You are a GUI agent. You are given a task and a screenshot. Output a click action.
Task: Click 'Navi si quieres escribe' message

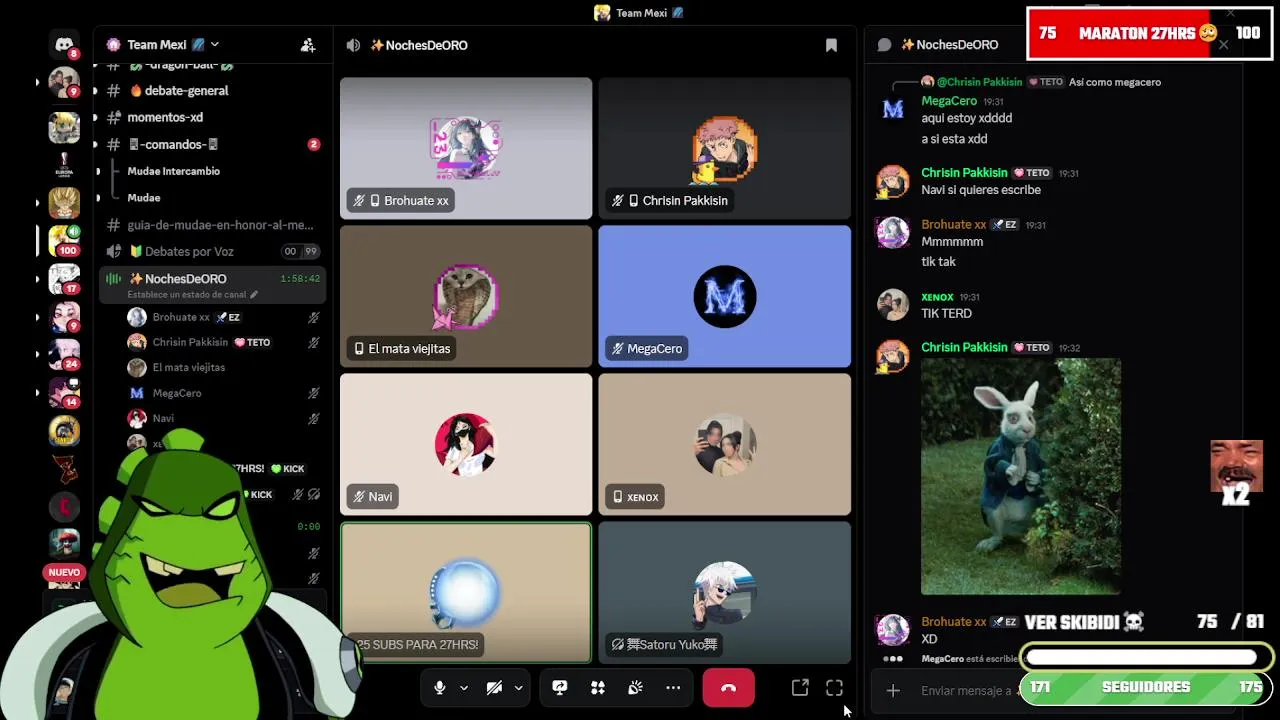[981, 190]
